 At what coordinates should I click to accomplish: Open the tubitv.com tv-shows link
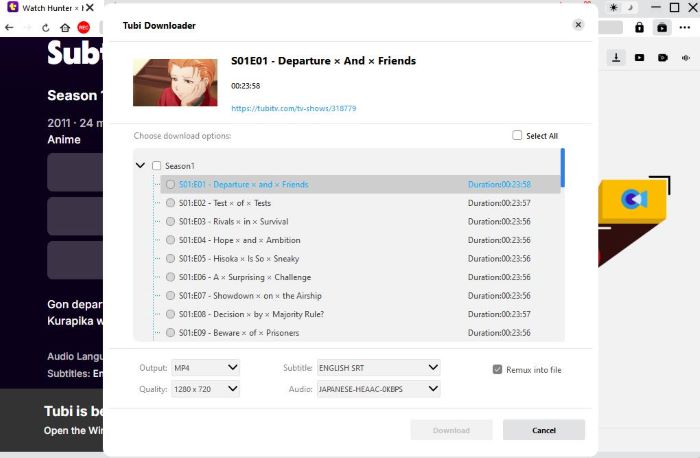click(x=293, y=108)
